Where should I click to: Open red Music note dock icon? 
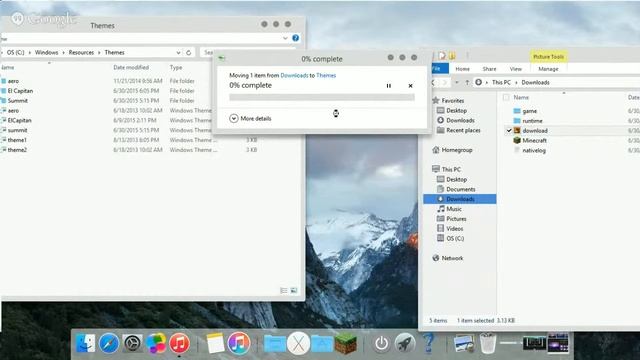pos(179,343)
